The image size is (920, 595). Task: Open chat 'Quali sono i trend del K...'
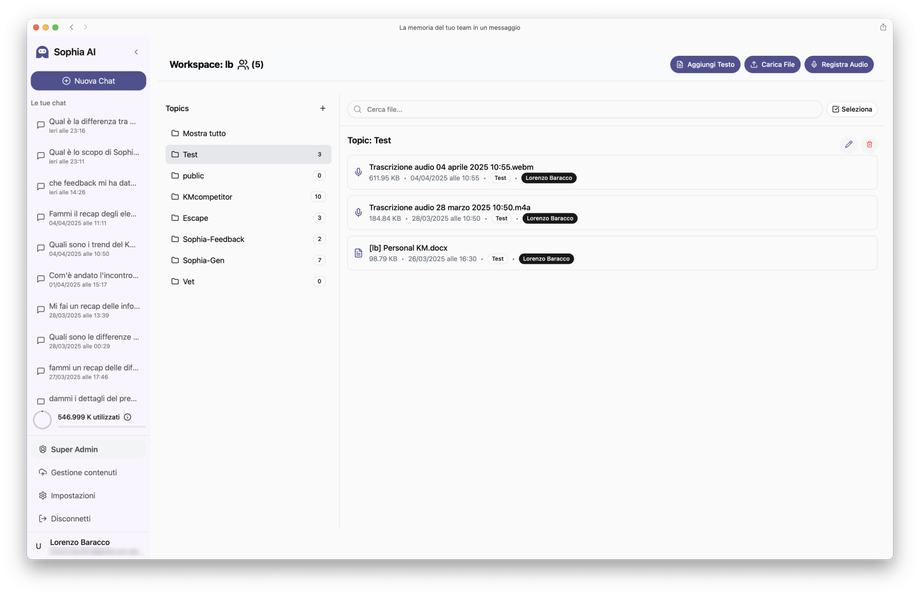coord(88,248)
